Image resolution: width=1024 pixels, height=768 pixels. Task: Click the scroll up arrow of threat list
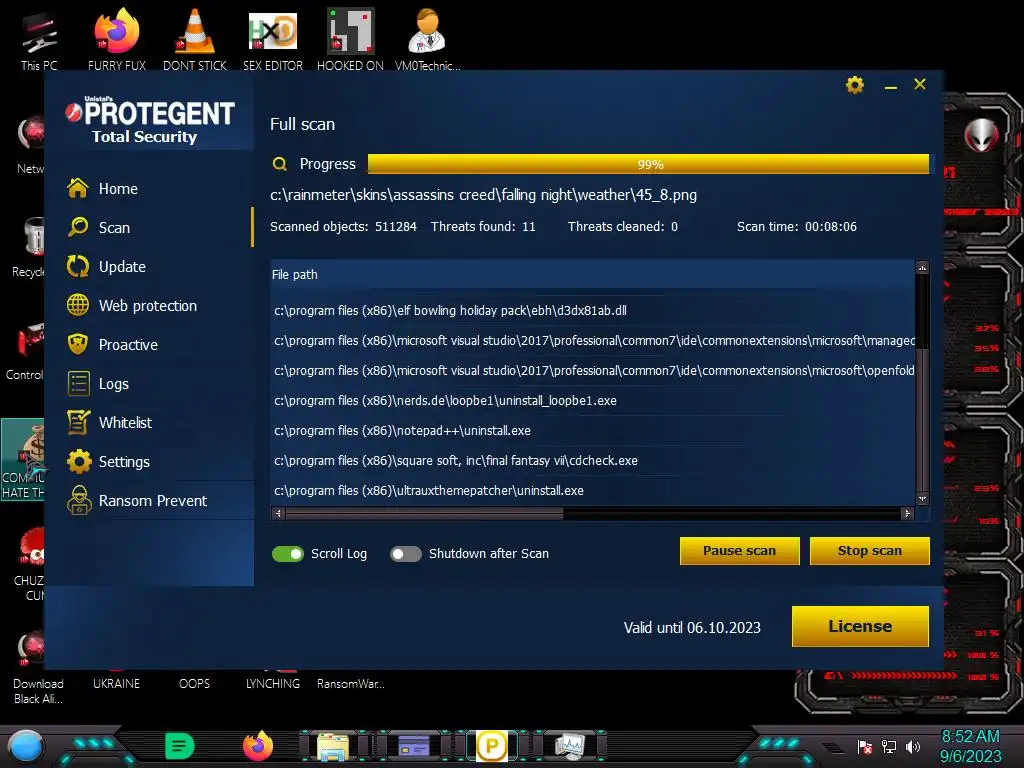point(922,268)
